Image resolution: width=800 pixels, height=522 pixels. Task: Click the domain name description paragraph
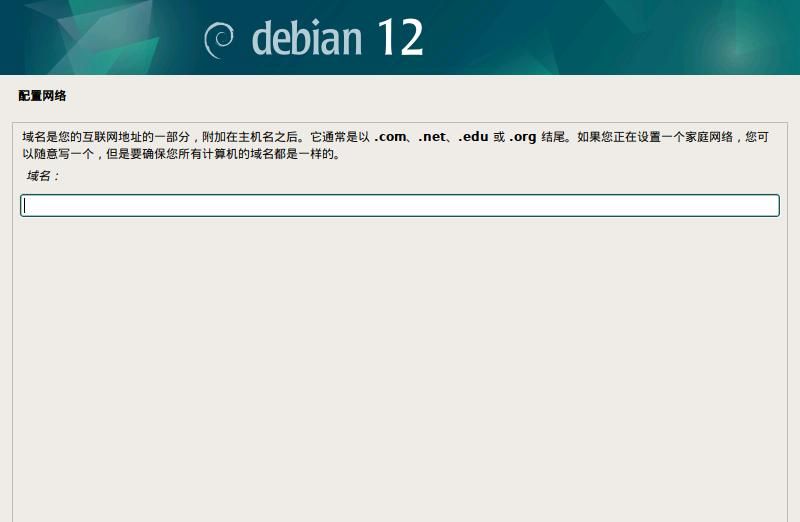pos(395,145)
